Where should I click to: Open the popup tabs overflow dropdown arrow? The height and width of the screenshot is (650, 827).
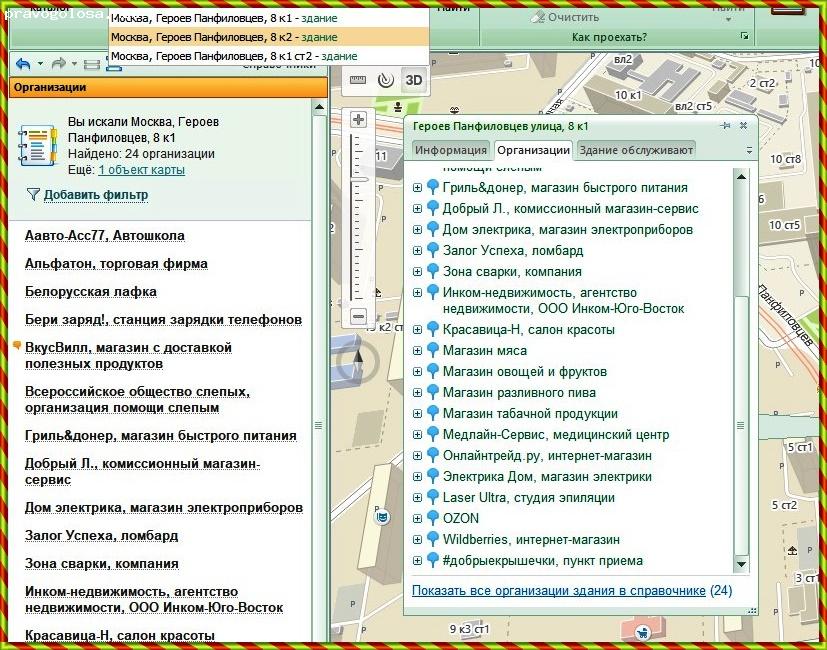(x=749, y=151)
